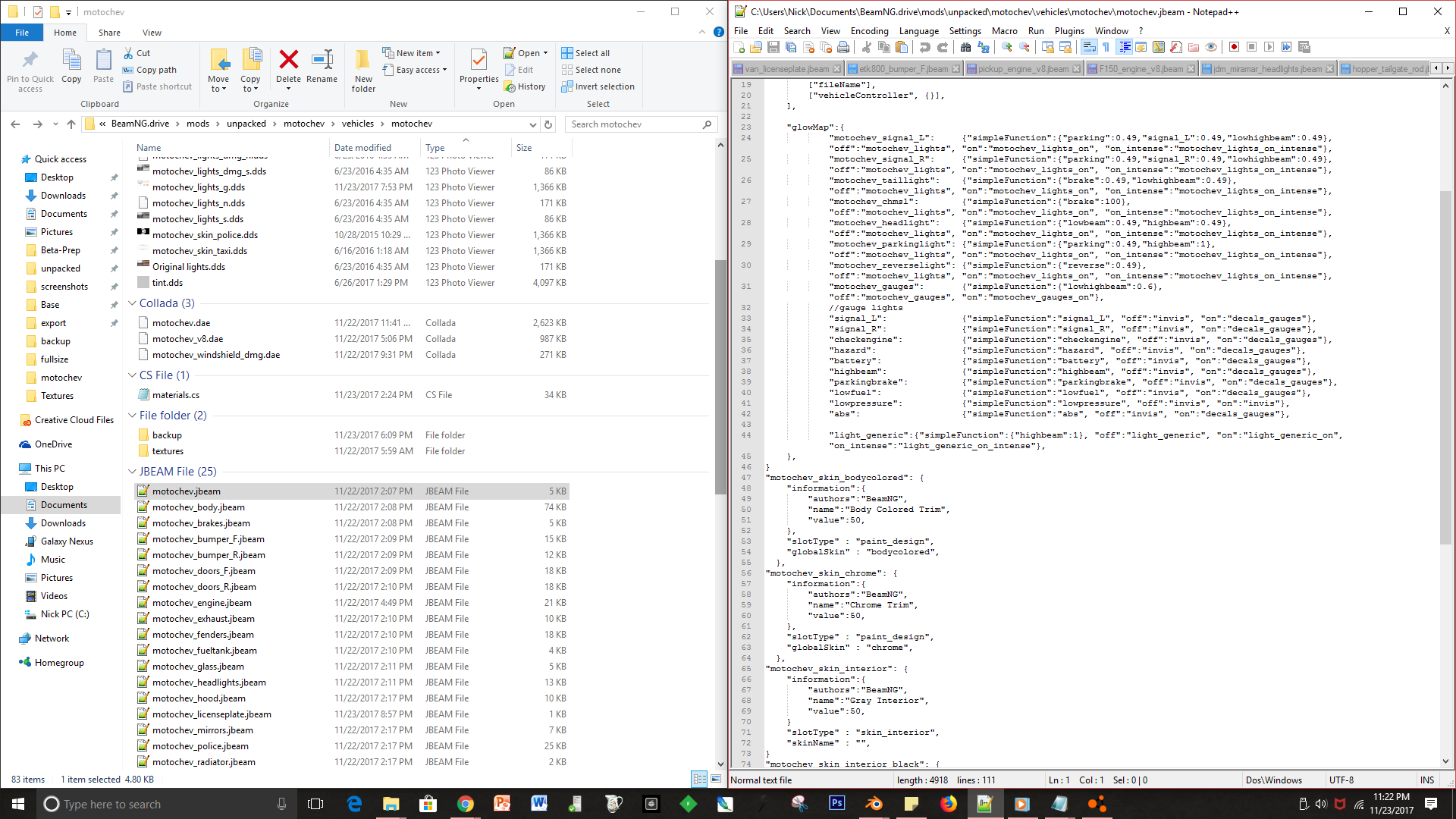The height and width of the screenshot is (819, 1456).
Task: Click the Delete icon in Explorer ribbon
Action: click(x=288, y=66)
